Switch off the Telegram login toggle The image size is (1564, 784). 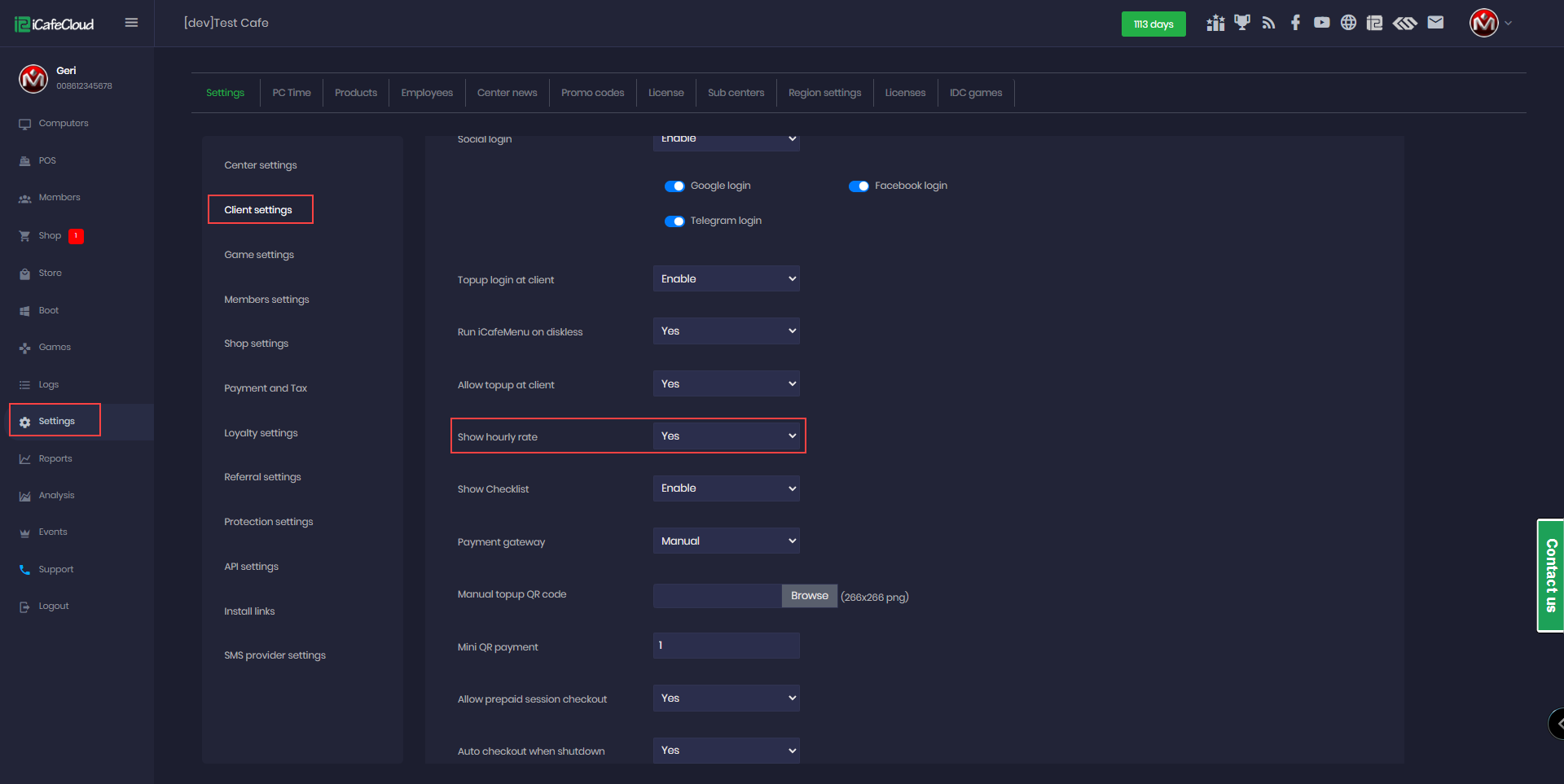(x=674, y=221)
